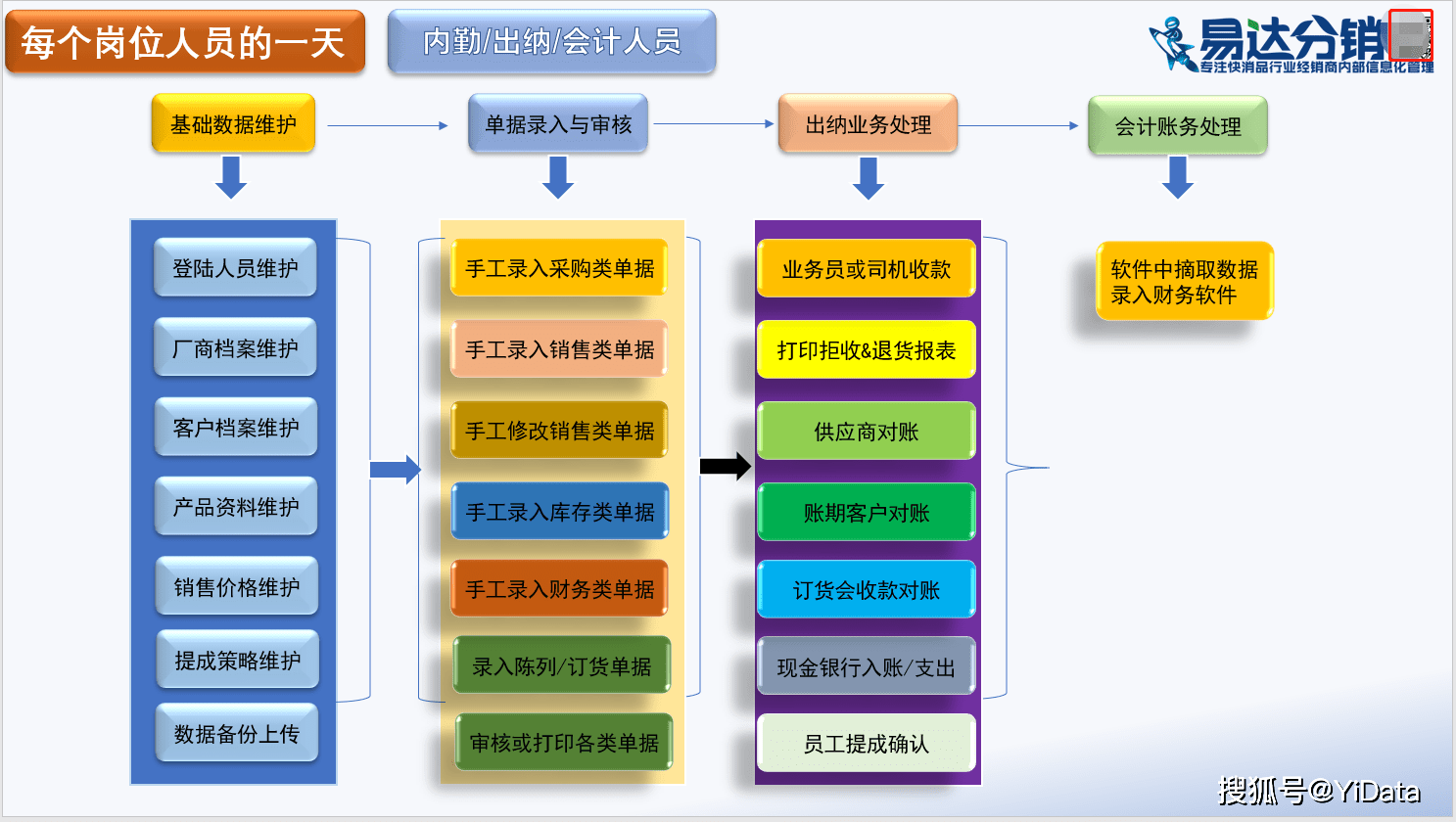The width and height of the screenshot is (1456, 822).
Task: Click down arrow below 基础数据维护
Action: (x=231, y=178)
